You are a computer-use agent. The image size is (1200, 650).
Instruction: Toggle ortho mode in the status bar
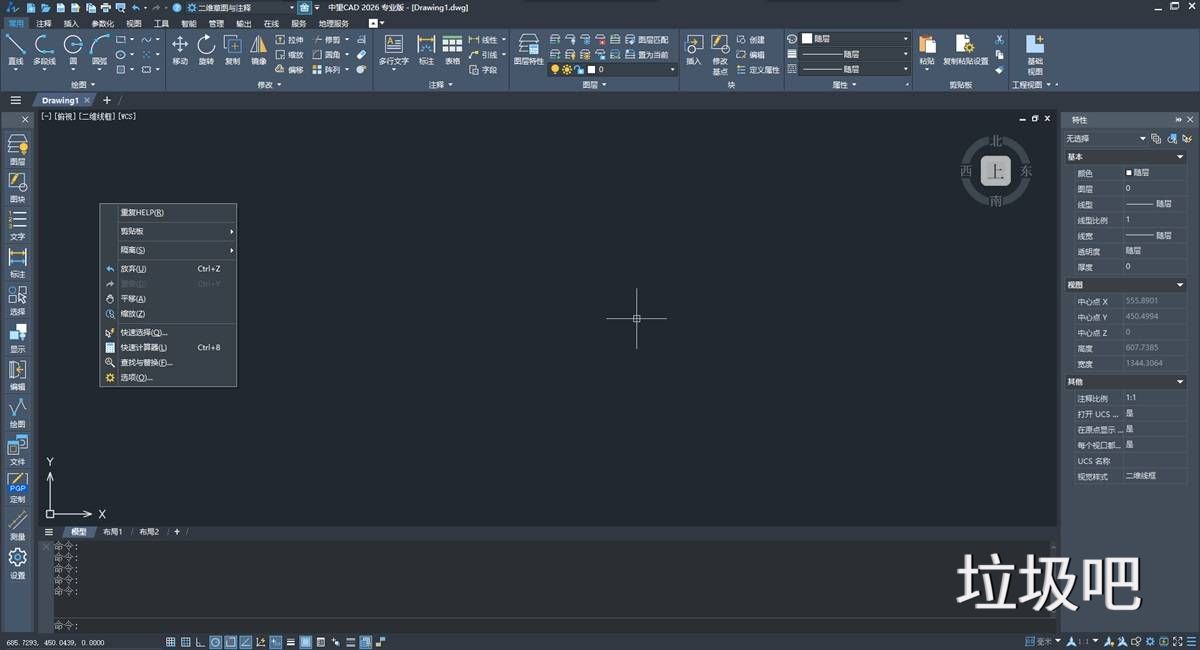coord(200,642)
